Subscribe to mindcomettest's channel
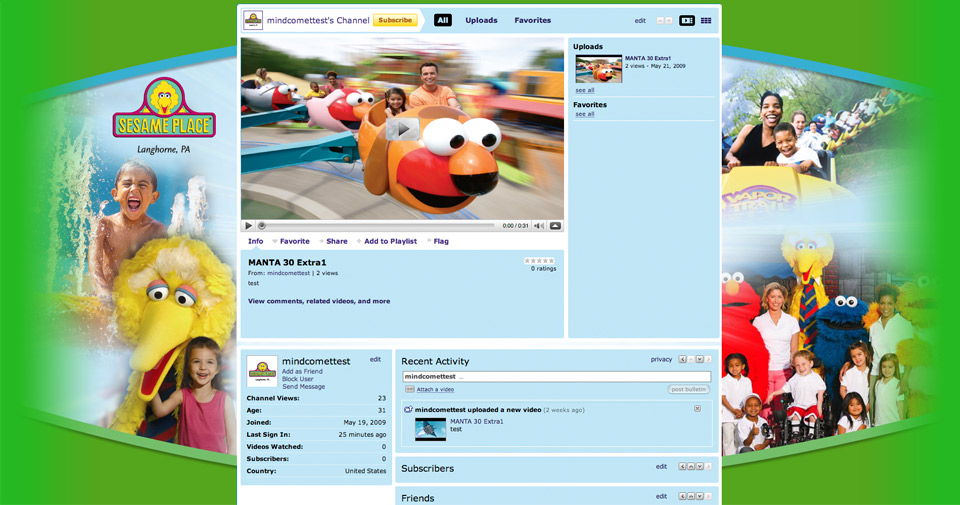Viewport: 960px width, 505px height. (395, 20)
